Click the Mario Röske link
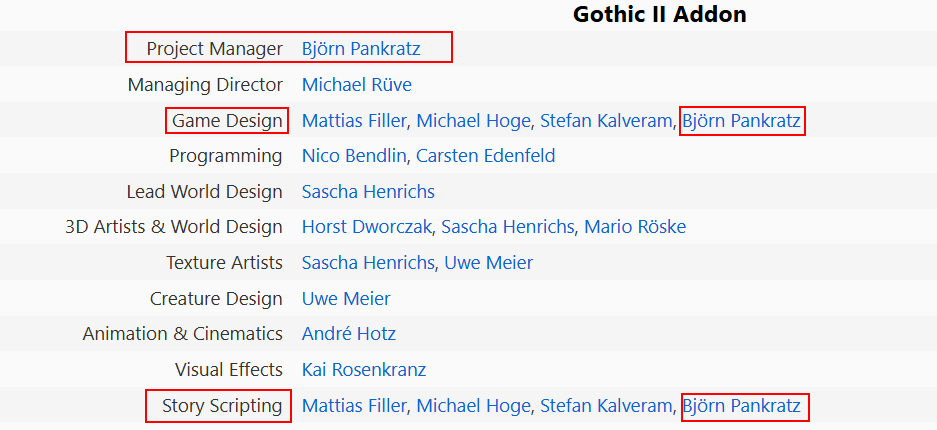The height and width of the screenshot is (430, 937). pyautogui.click(x=635, y=227)
